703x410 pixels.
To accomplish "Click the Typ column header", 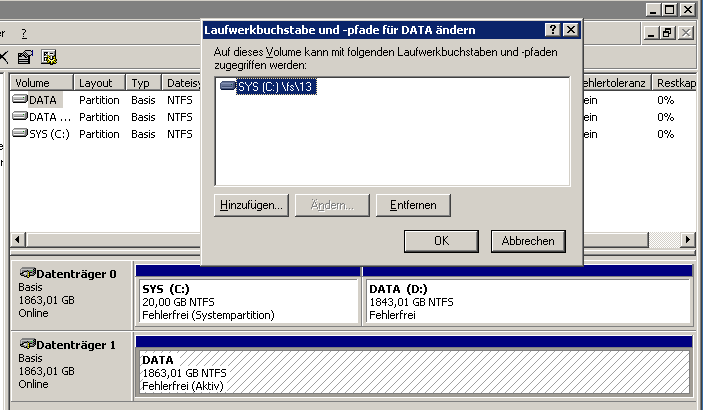I will tap(141, 83).
